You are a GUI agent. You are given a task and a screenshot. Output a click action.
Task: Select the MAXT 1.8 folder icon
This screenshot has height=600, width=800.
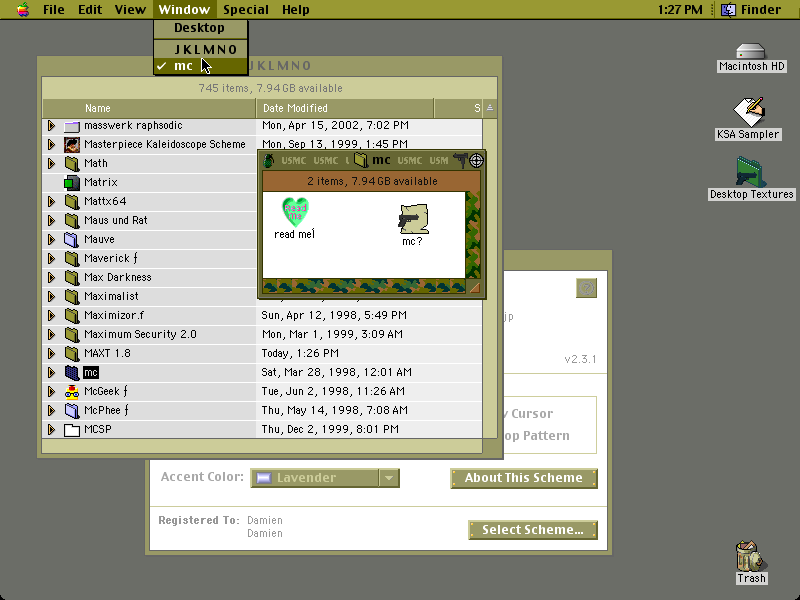(x=72, y=354)
